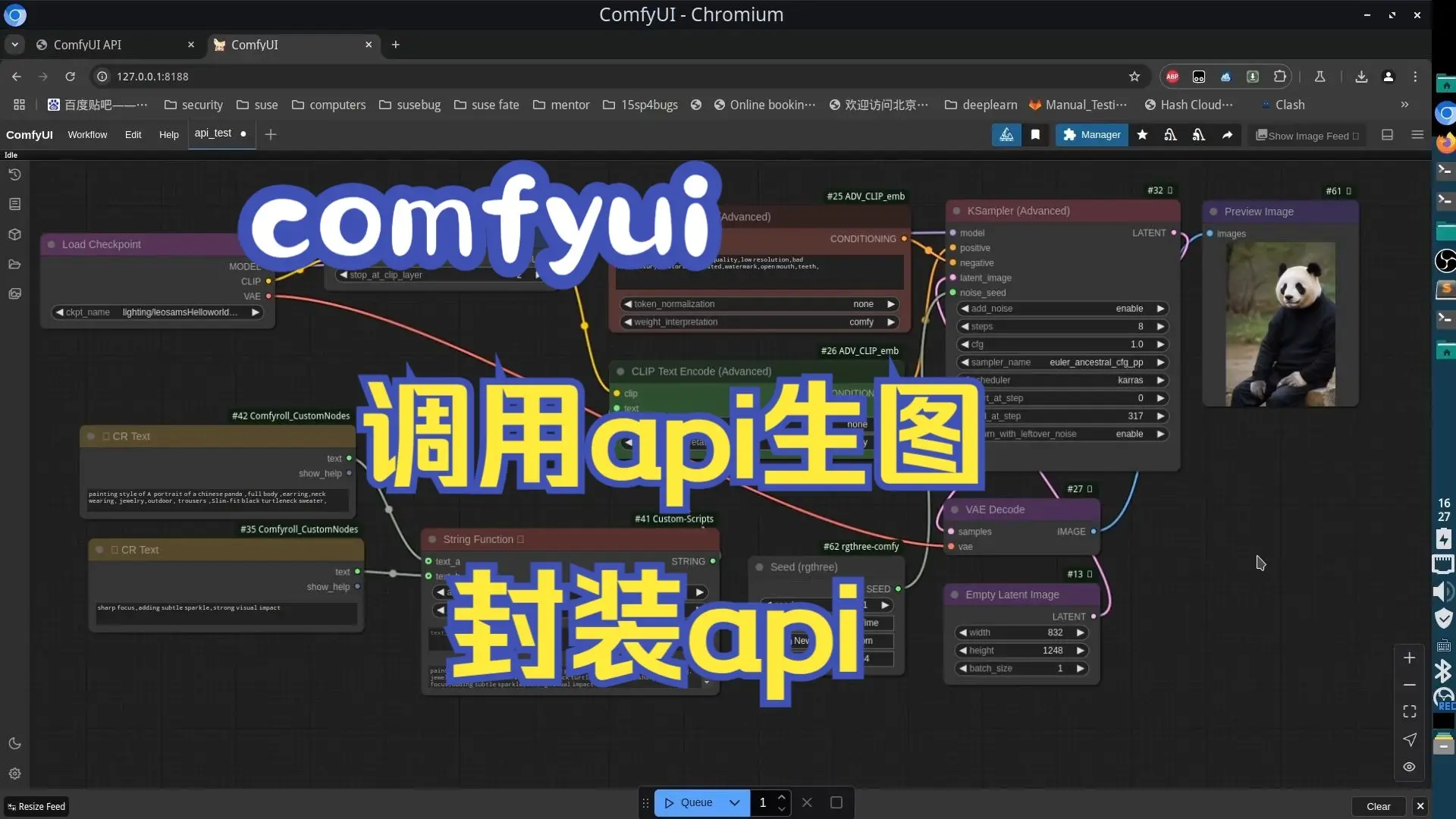This screenshot has width=1456, height=819.
Task: Open token_normalization none combo
Action: point(759,304)
